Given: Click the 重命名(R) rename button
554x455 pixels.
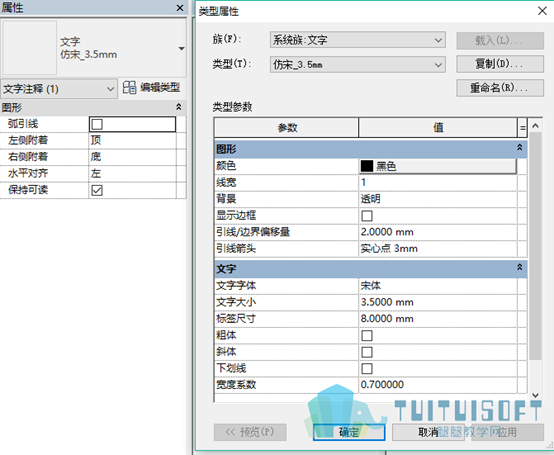Looking at the screenshot, I should [500, 88].
